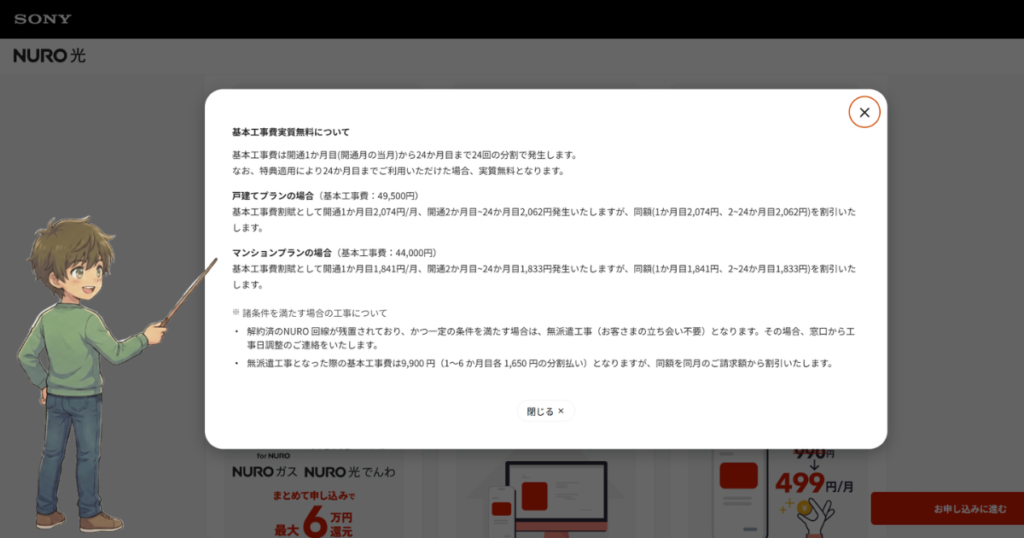Close the dialog with the circled X icon

pos(864,112)
